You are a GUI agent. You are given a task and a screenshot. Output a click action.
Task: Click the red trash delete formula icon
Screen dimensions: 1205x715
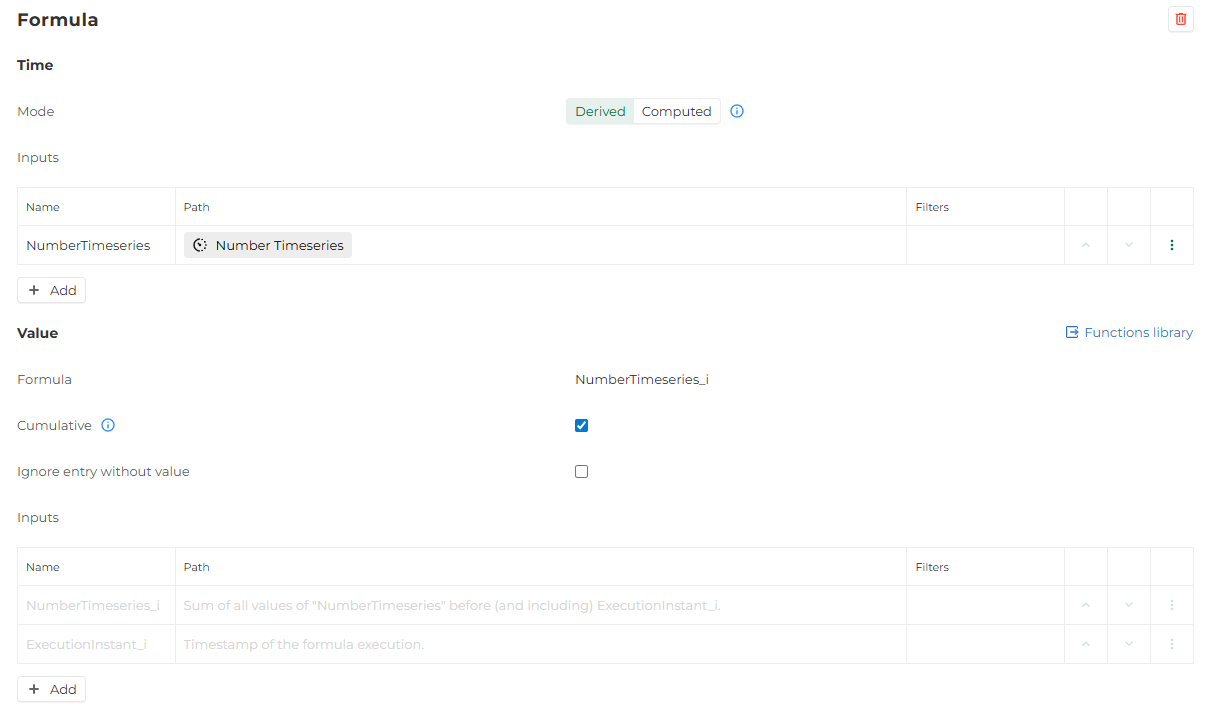click(x=1180, y=19)
